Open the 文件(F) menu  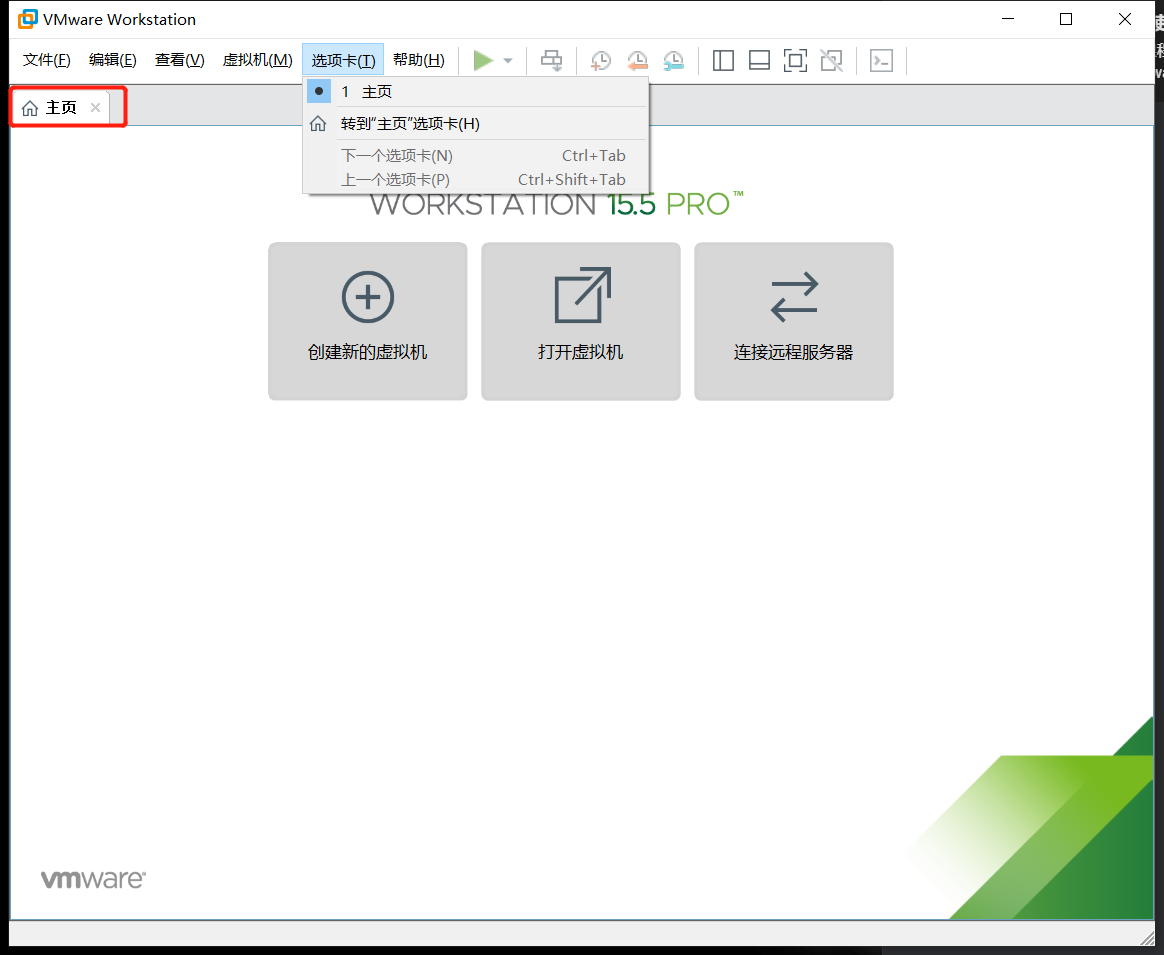click(45, 59)
